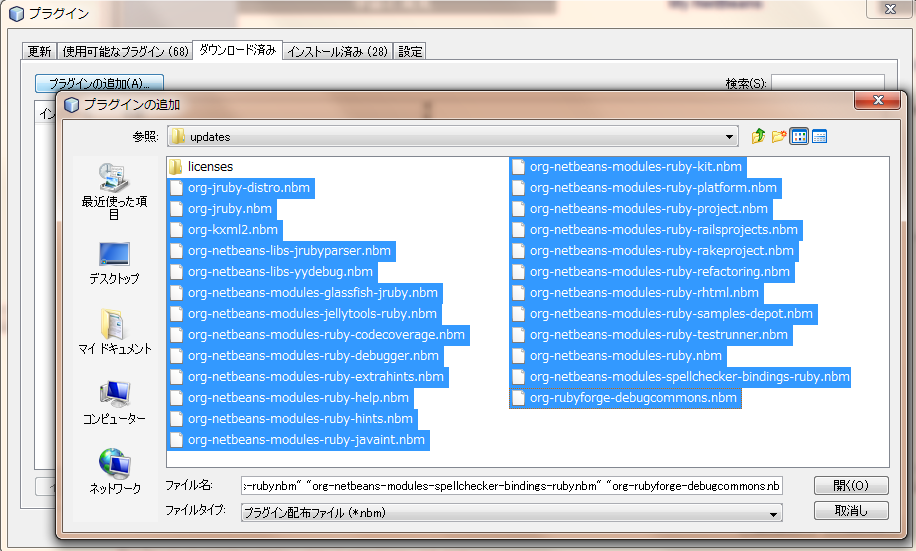Click file icon of org-jruby-distro.nbm
The height and width of the screenshot is (551, 916).
pos(176,188)
